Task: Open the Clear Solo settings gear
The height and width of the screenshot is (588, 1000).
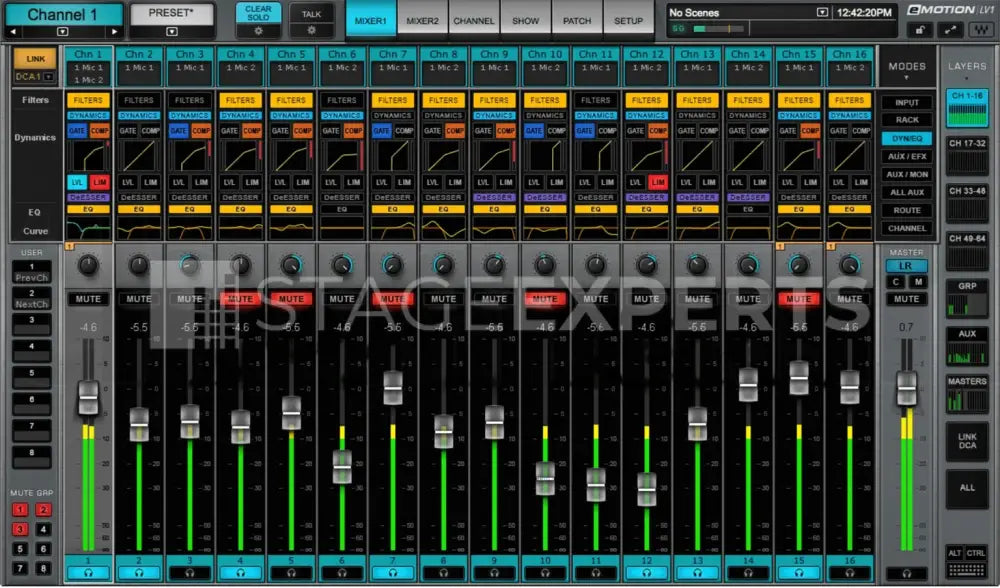Action: [x=258, y=31]
